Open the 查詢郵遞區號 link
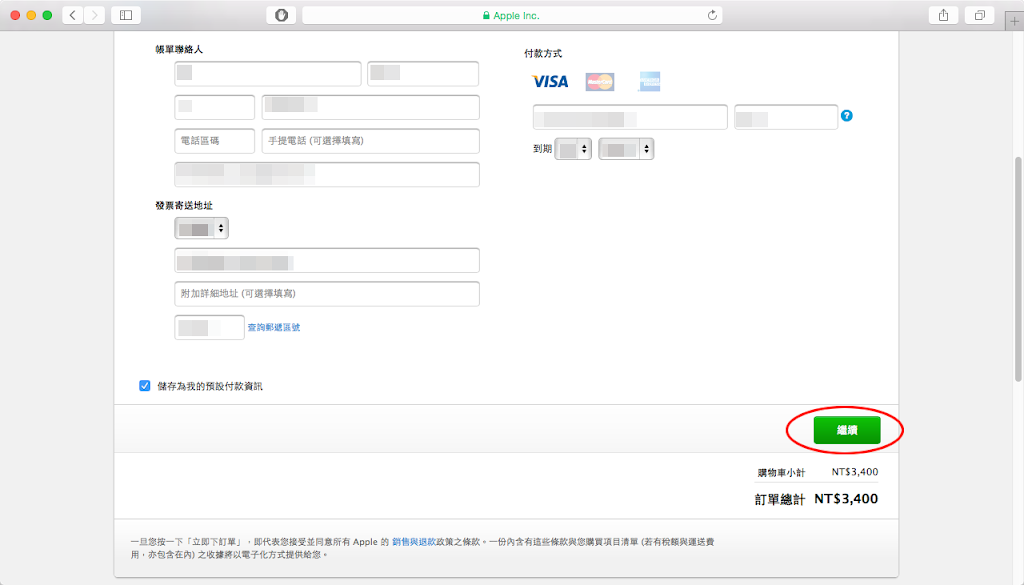Screen dimensions: 1024x585 [x=273, y=327]
